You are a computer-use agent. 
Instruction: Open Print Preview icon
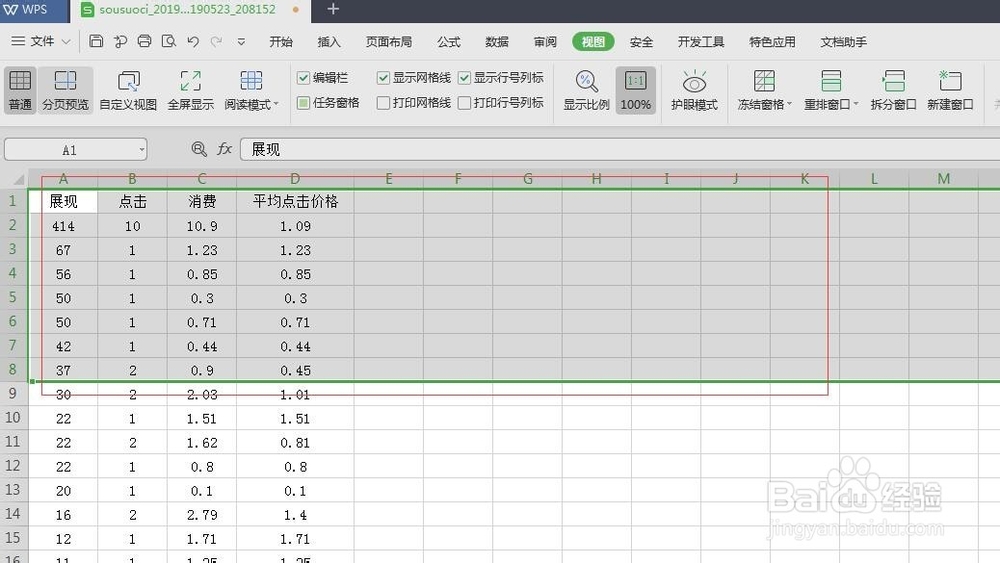168,41
